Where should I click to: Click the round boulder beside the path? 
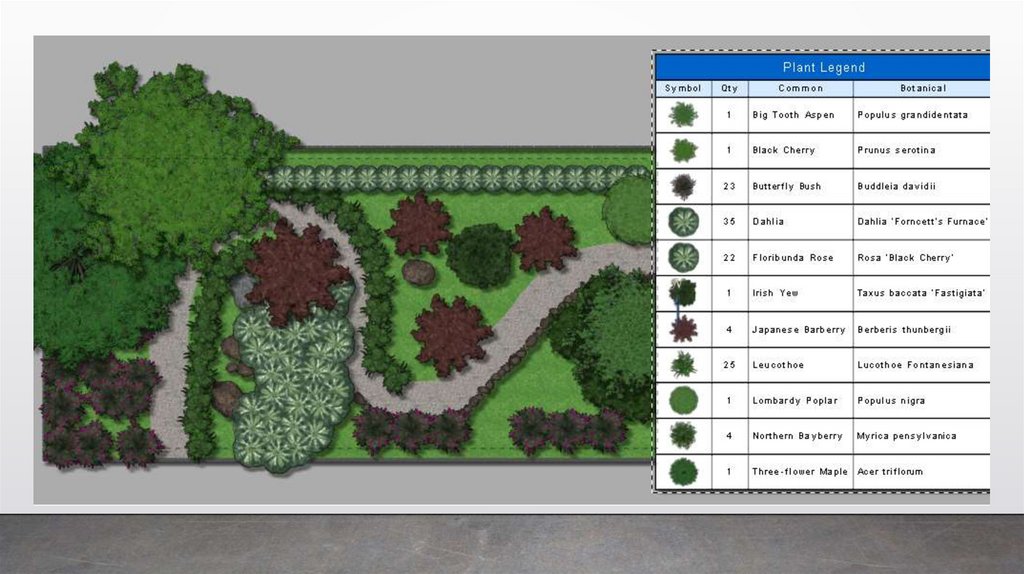click(419, 272)
